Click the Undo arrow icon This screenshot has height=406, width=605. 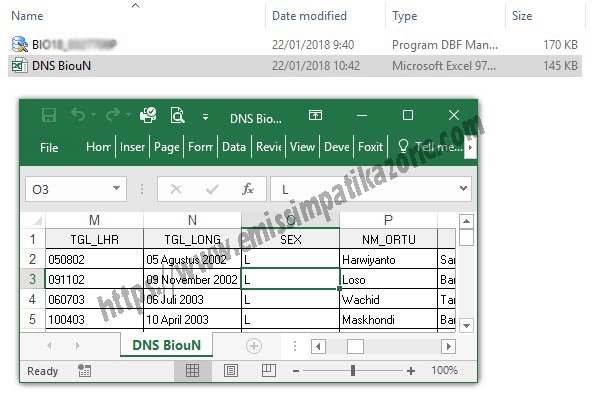[78, 115]
